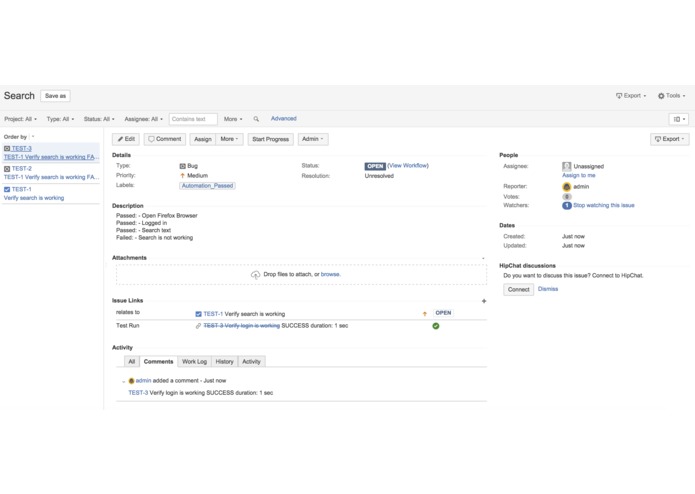Viewport: 695px width, 494px height.
Task: Click the Medium priority arrow icon
Action: click(x=182, y=176)
